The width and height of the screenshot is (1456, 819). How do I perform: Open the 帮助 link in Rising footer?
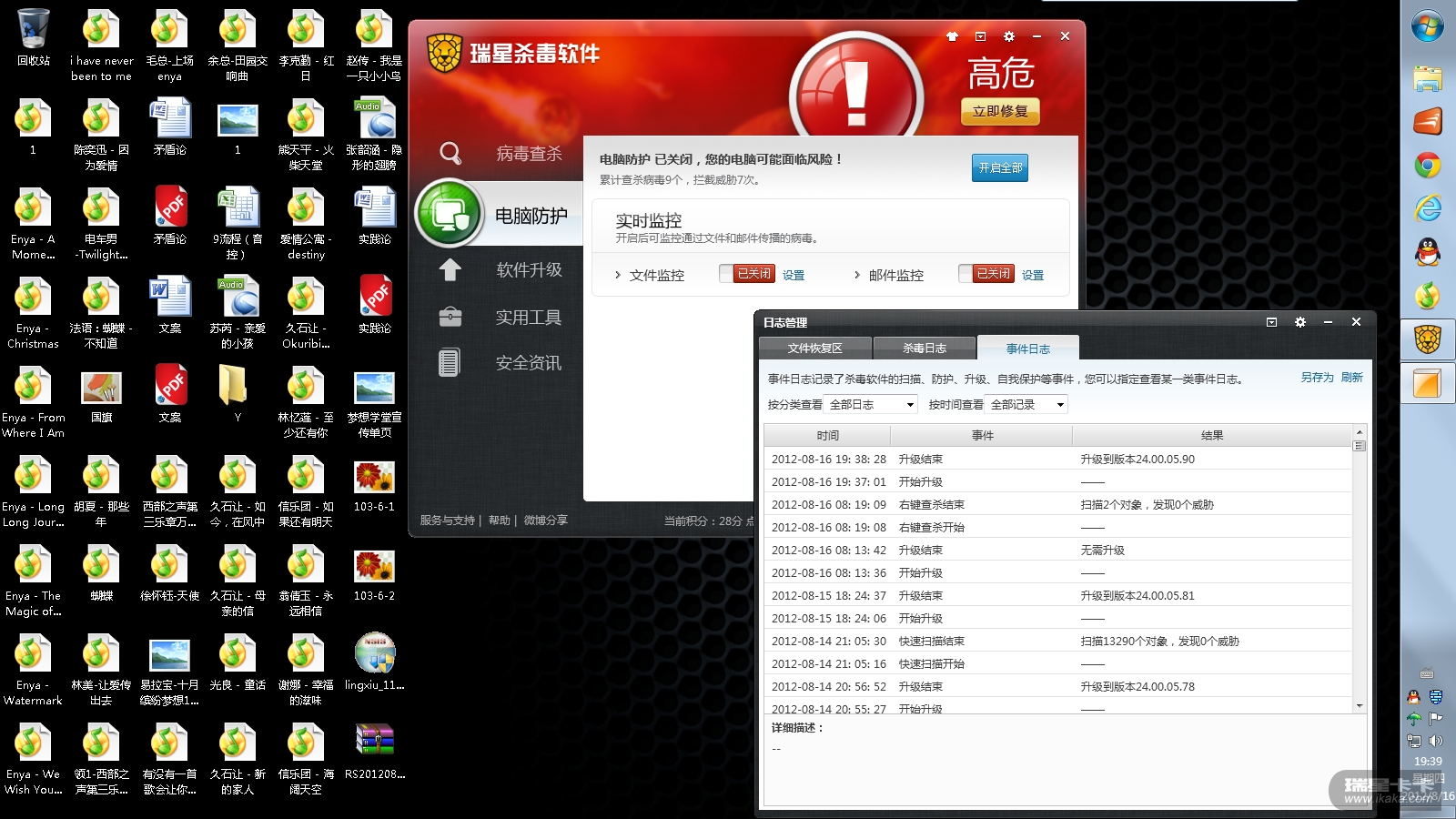click(x=500, y=521)
